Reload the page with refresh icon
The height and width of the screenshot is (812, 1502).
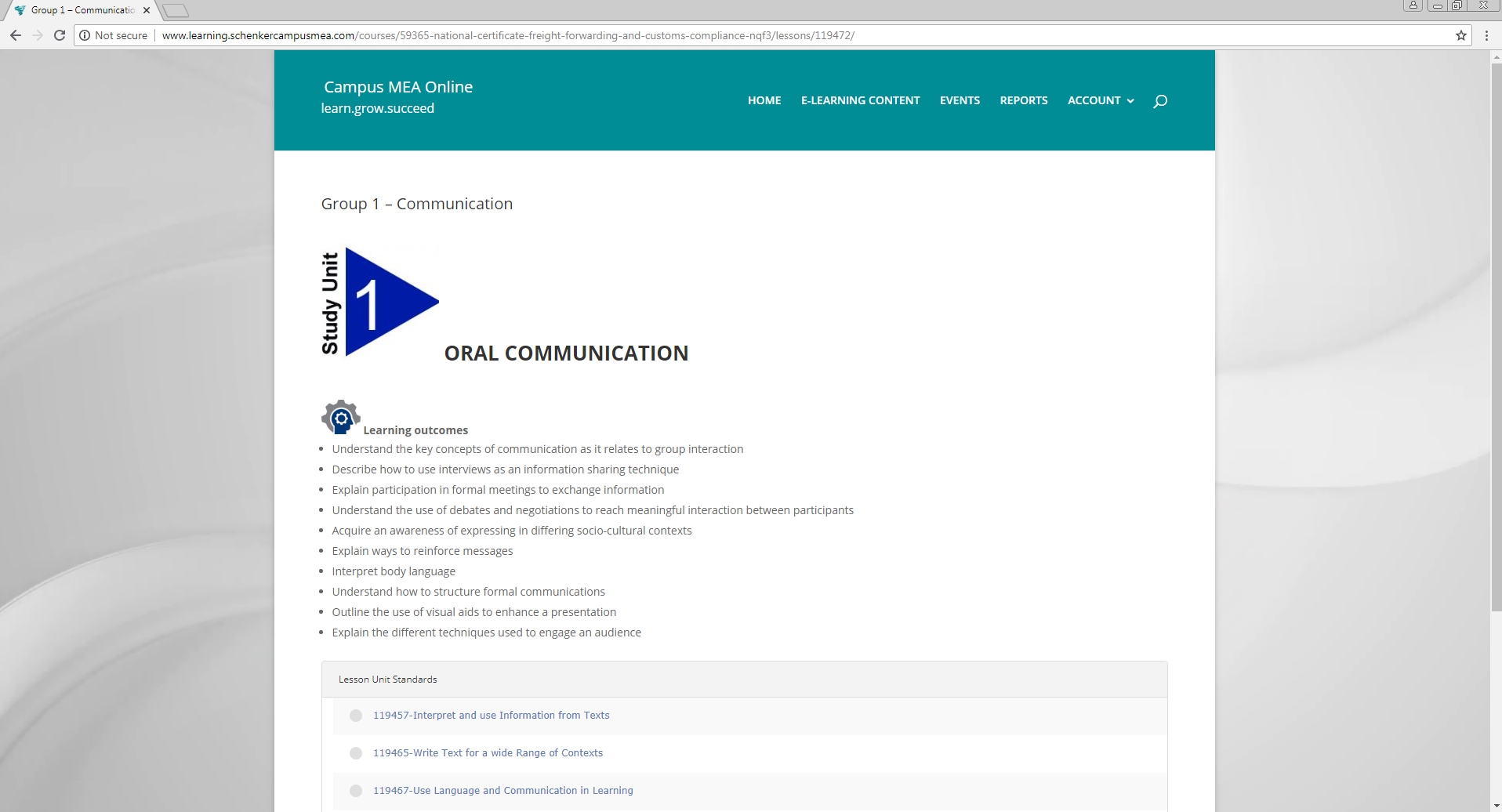point(60,35)
